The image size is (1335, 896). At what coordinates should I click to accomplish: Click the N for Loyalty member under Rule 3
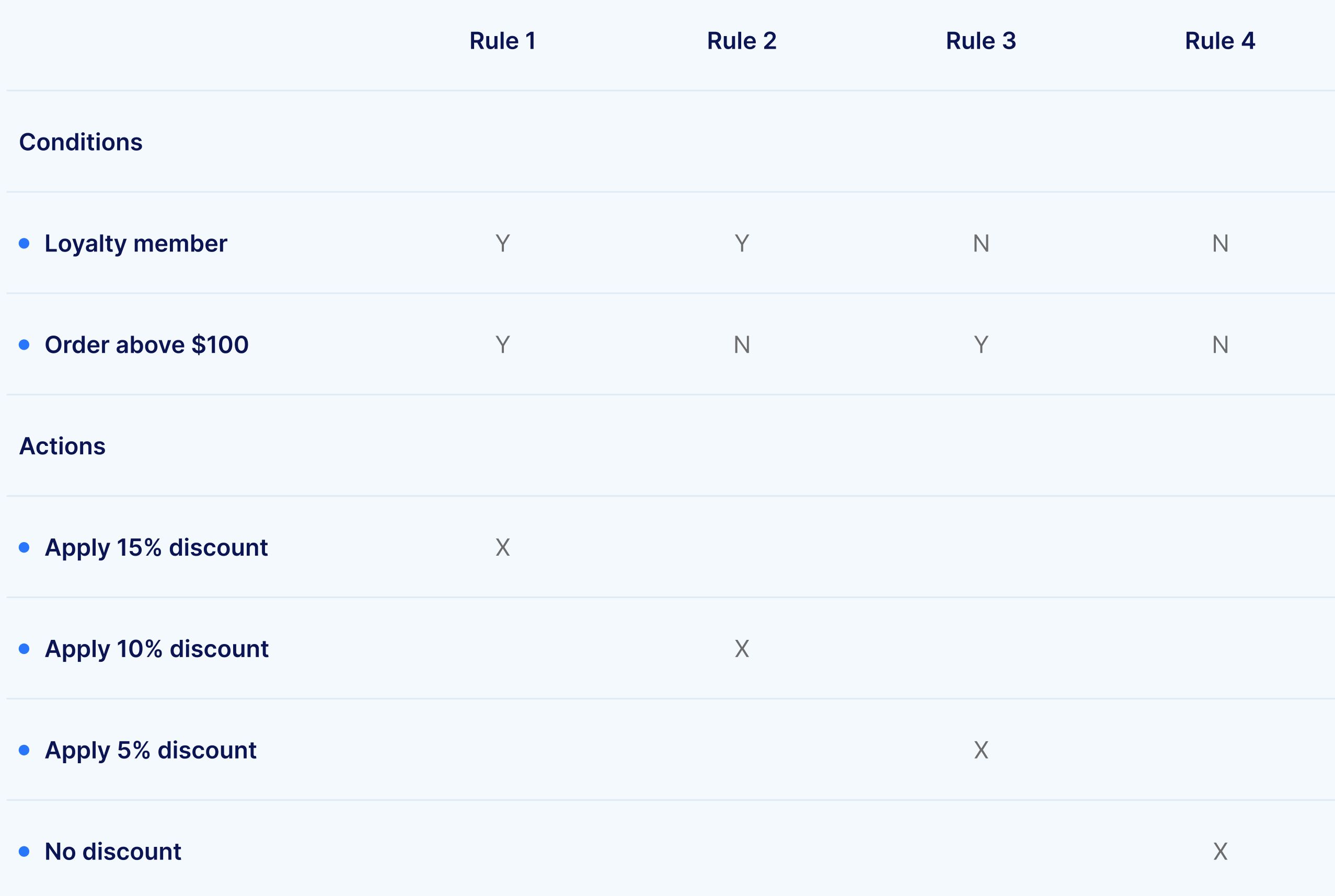coord(982,244)
